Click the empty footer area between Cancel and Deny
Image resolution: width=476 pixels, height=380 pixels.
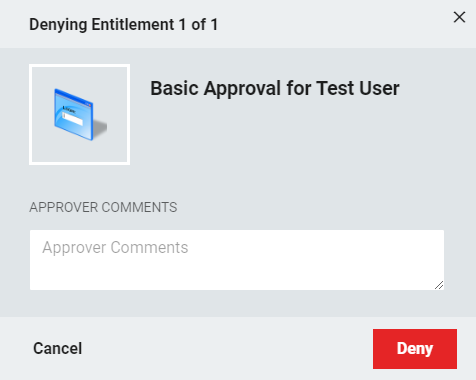point(227,348)
